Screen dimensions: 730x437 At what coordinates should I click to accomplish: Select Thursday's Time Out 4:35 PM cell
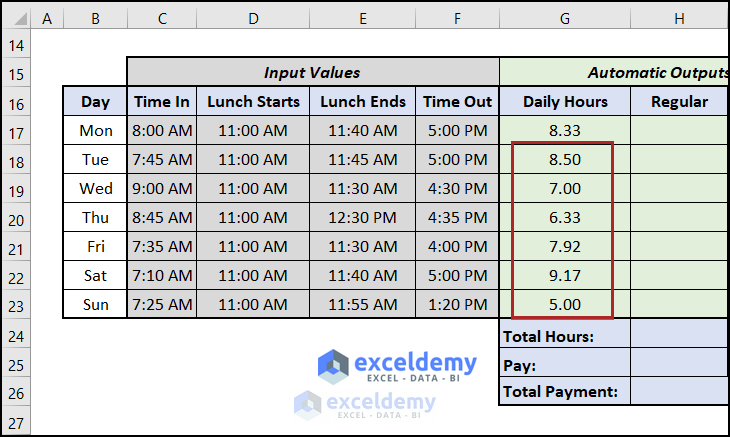pos(457,217)
